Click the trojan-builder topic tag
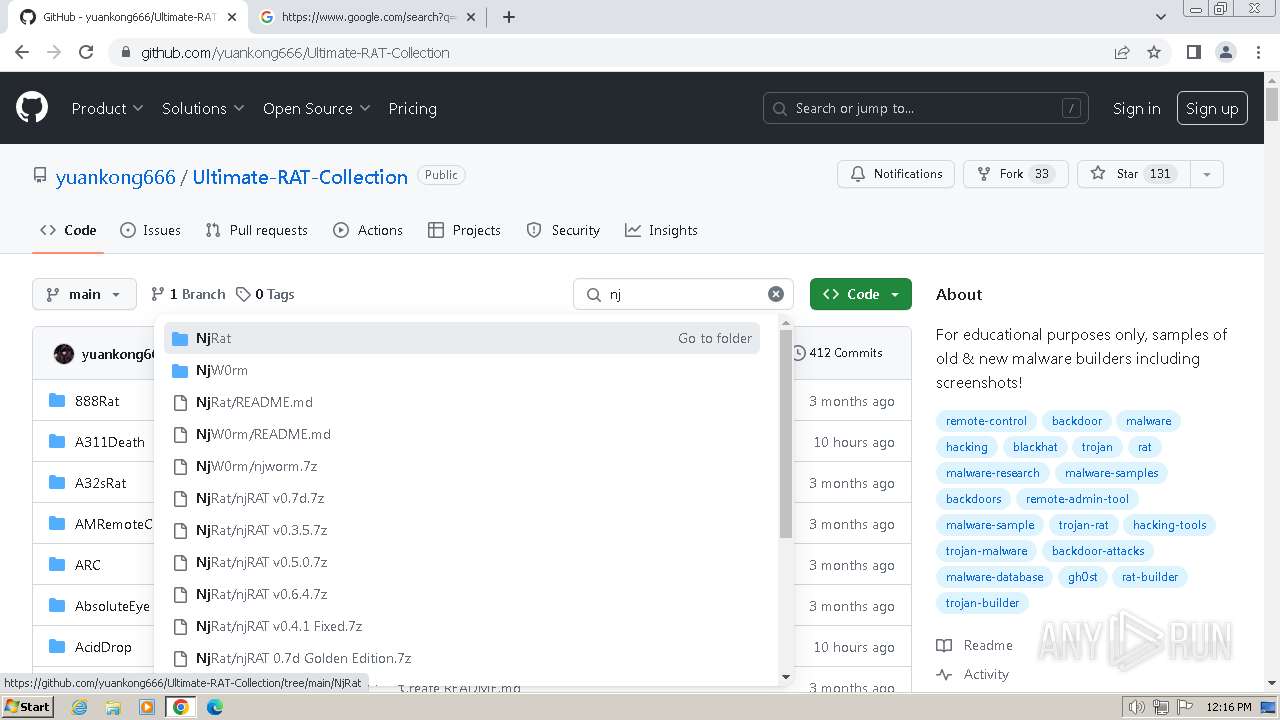The width and height of the screenshot is (1280, 720). (x=983, y=603)
